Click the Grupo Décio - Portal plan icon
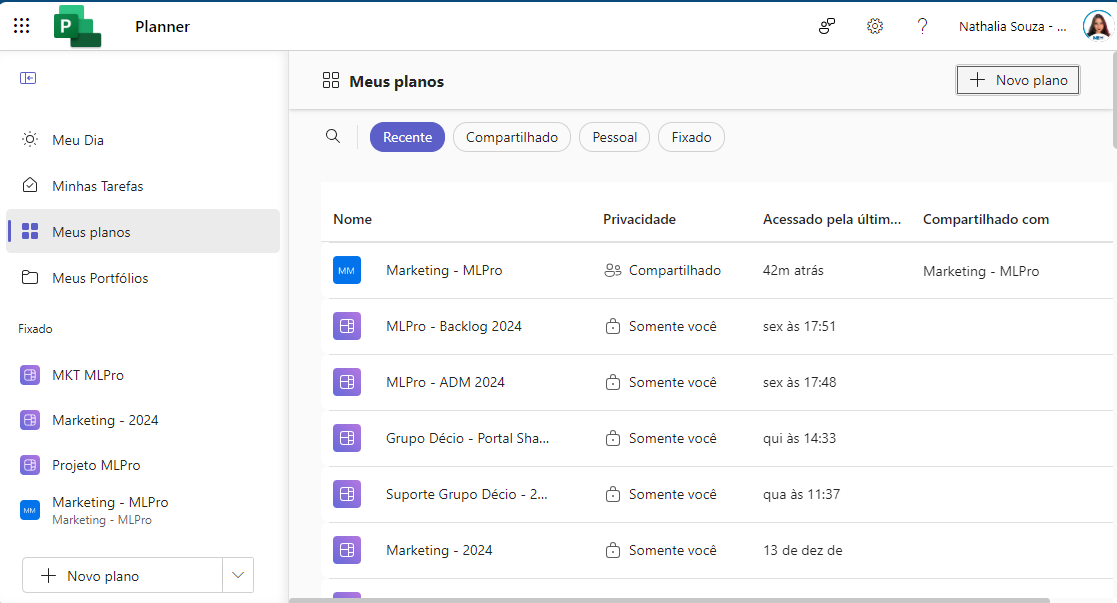The image size is (1117, 603). [x=347, y=438]
